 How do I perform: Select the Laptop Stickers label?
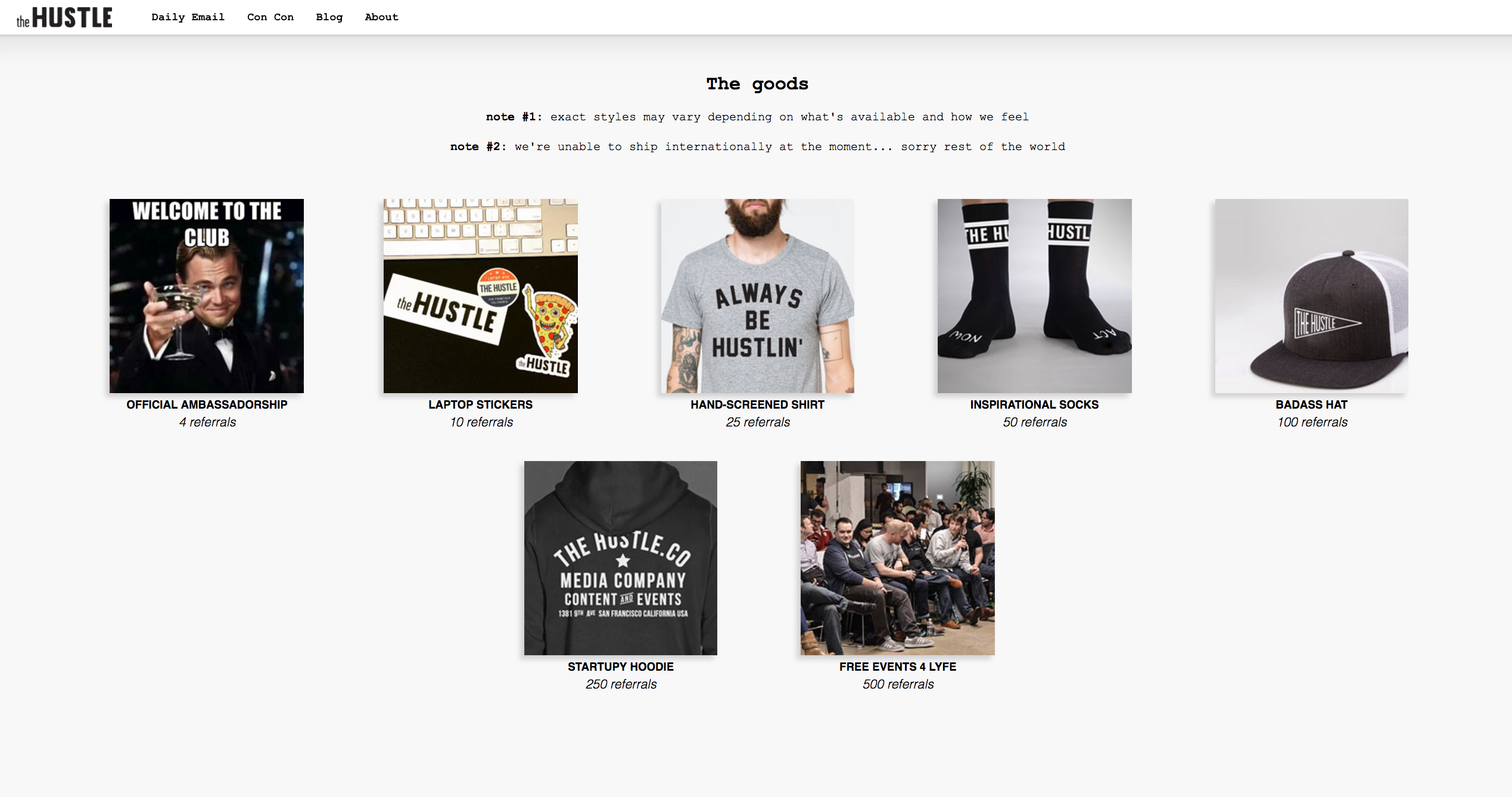481,405
